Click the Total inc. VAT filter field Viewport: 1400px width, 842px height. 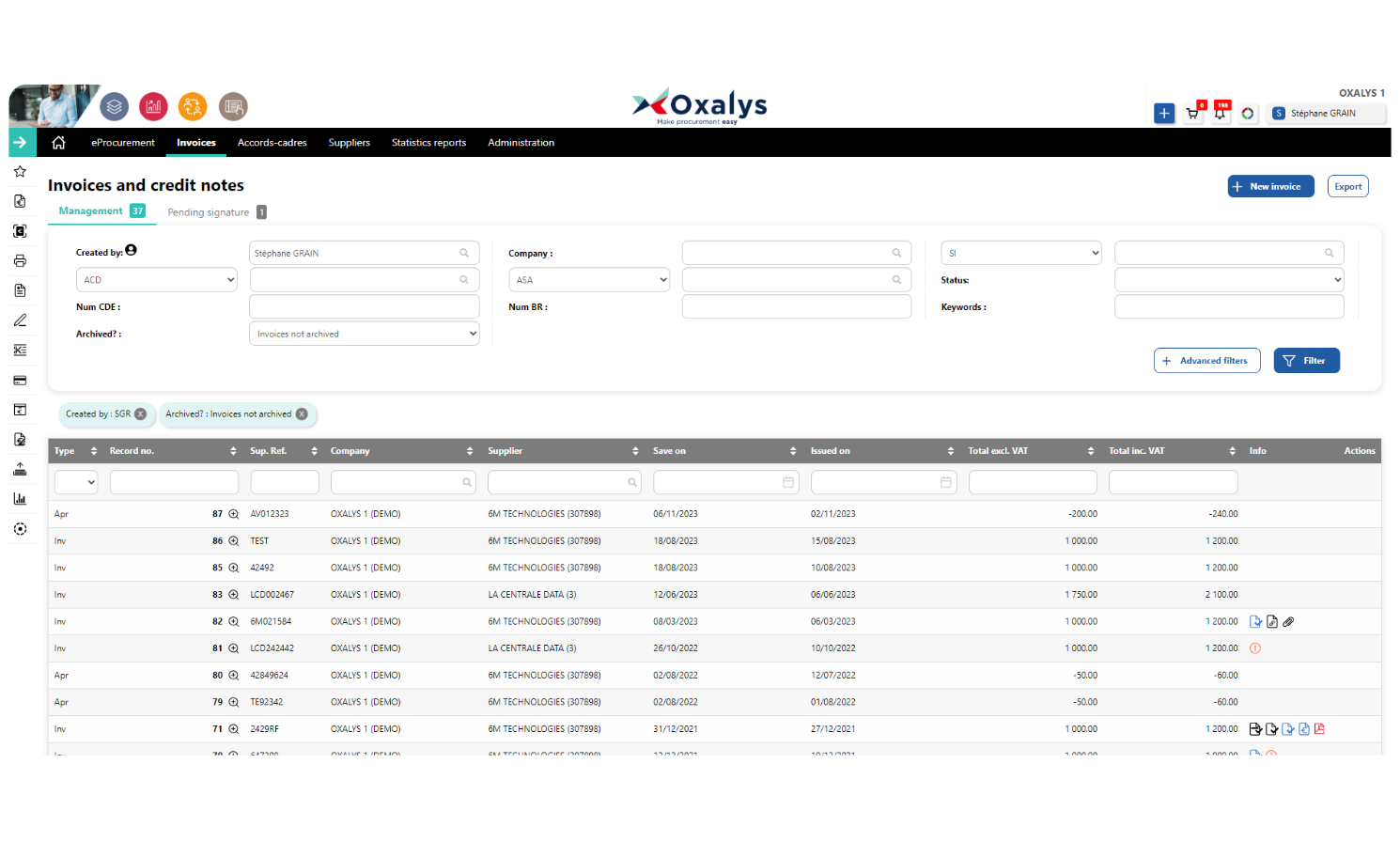pos(1174,482)
